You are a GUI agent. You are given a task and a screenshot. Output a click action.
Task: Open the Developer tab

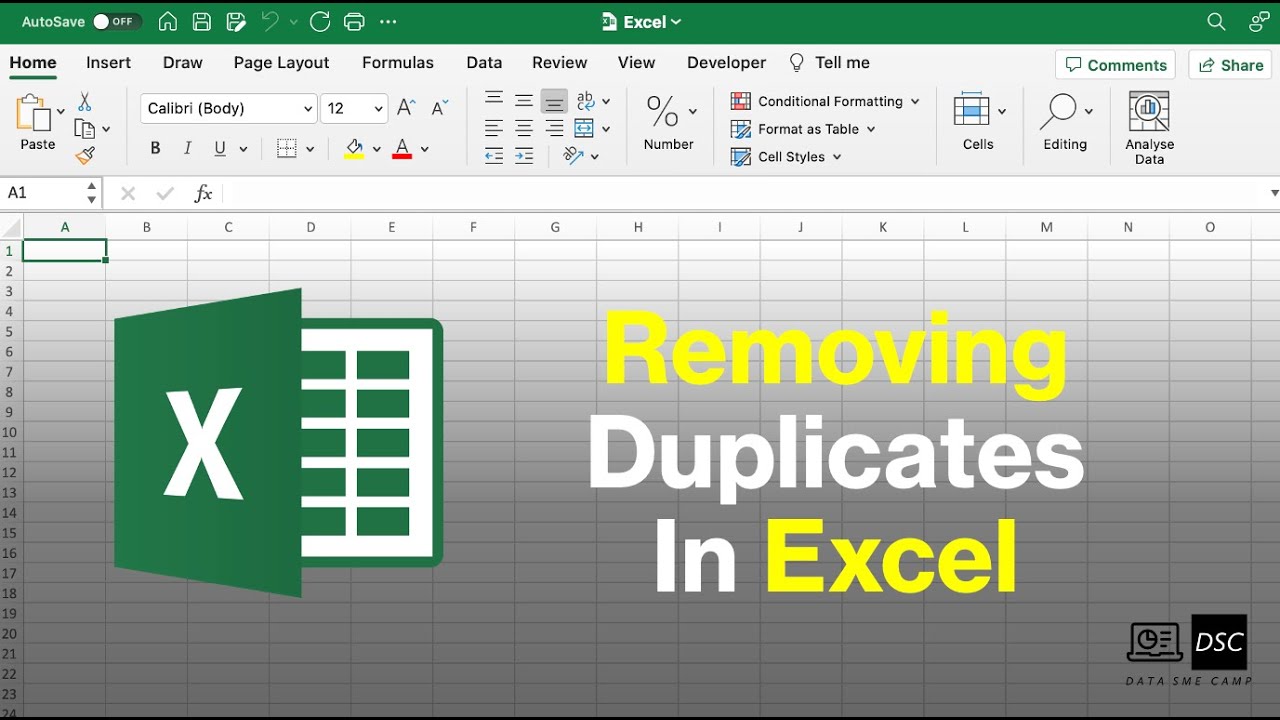coord(726,62)
